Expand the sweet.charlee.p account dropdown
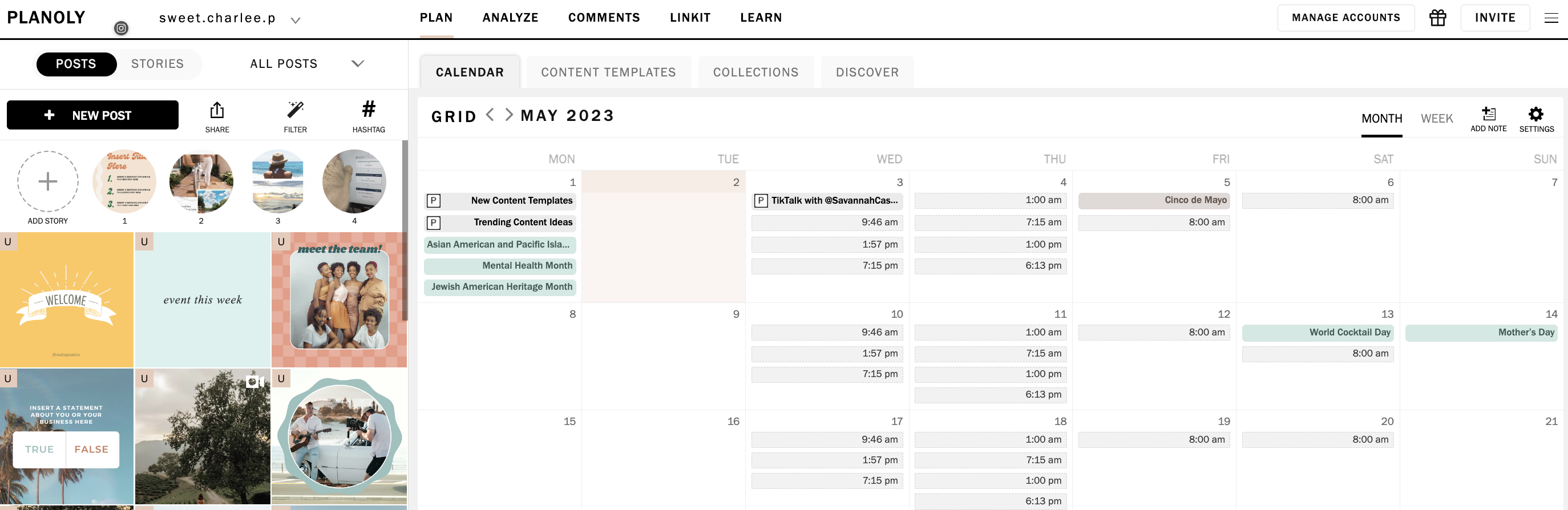Screen dimensions: 1568x510 [x=295, y=20]
